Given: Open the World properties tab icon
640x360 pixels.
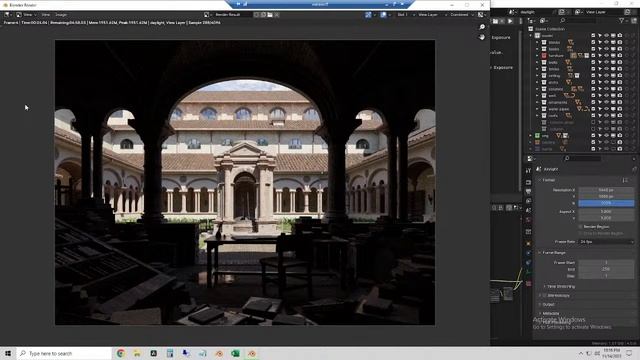Looking at the screenshot, I should tap(529, 220).
